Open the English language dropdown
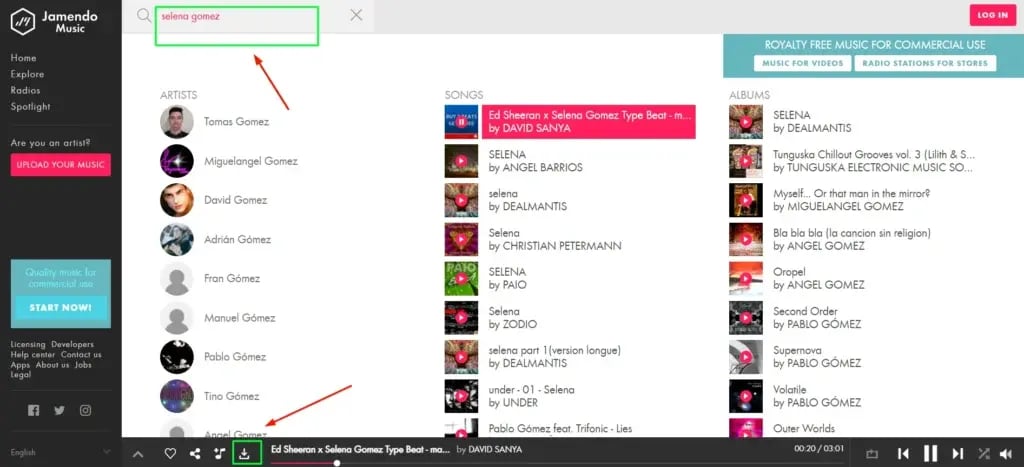Viewport: 1024px width, 467px height. 60,452
